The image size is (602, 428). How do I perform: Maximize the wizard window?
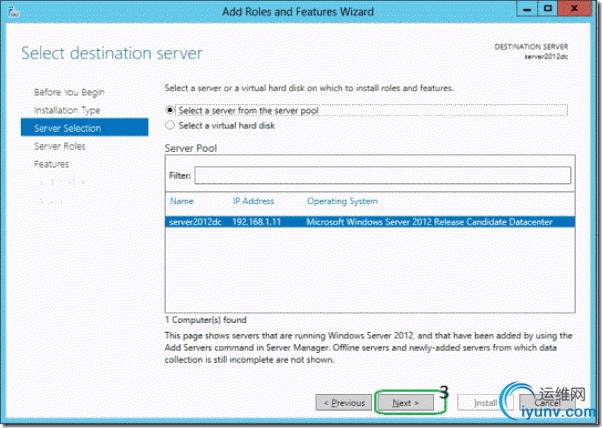tap(547, 8)
